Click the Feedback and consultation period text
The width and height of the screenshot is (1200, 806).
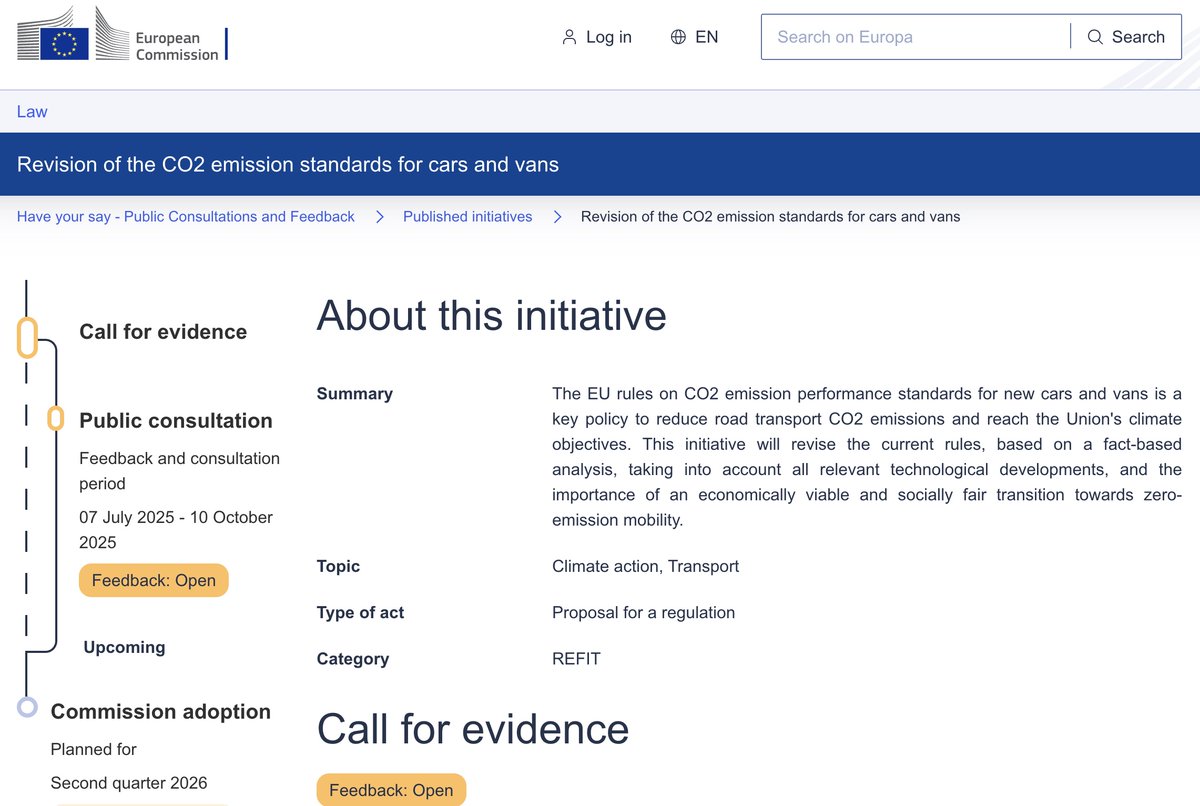(180, 471)
